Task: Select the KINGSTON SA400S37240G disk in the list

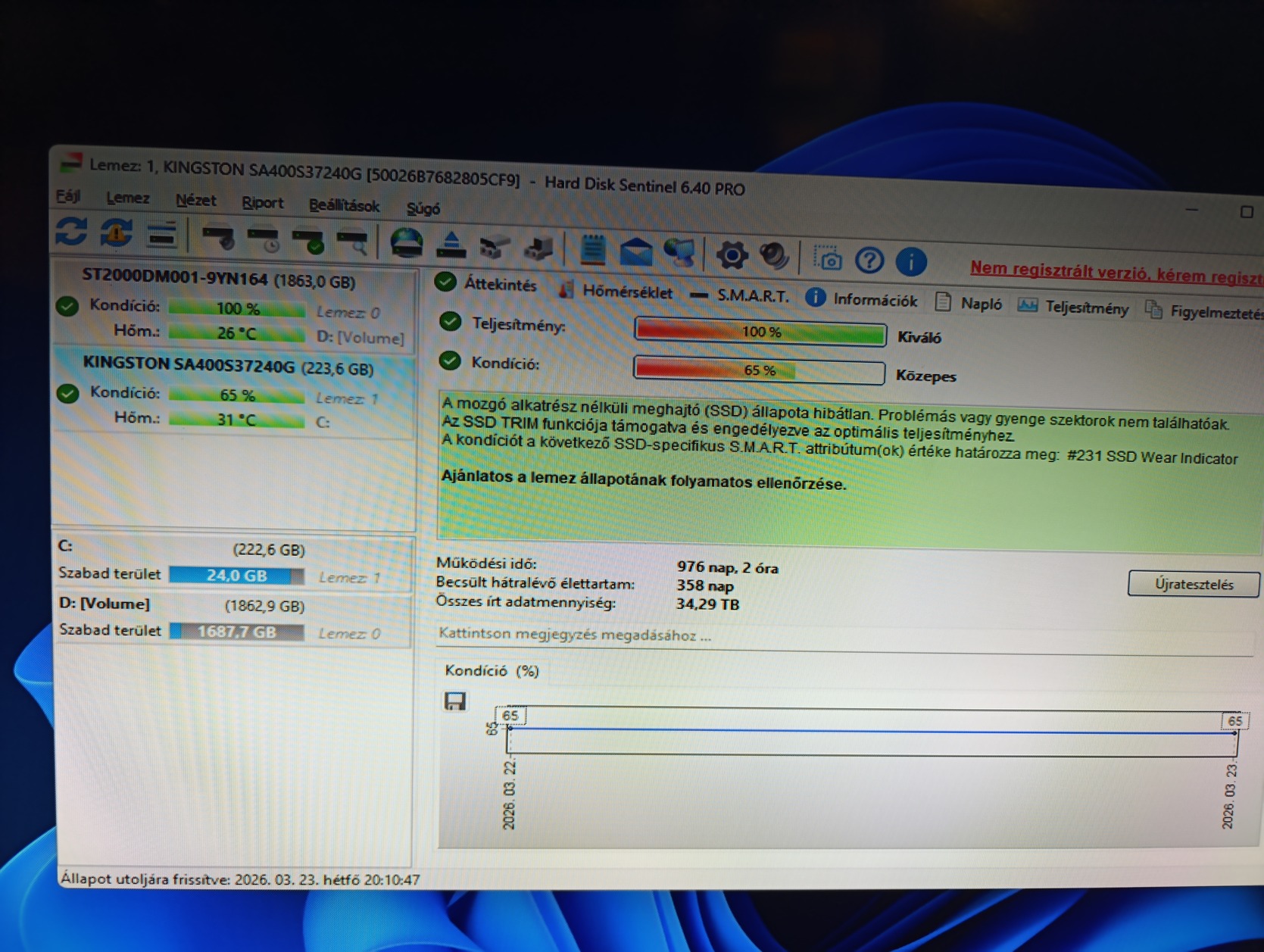Action: 233,393
